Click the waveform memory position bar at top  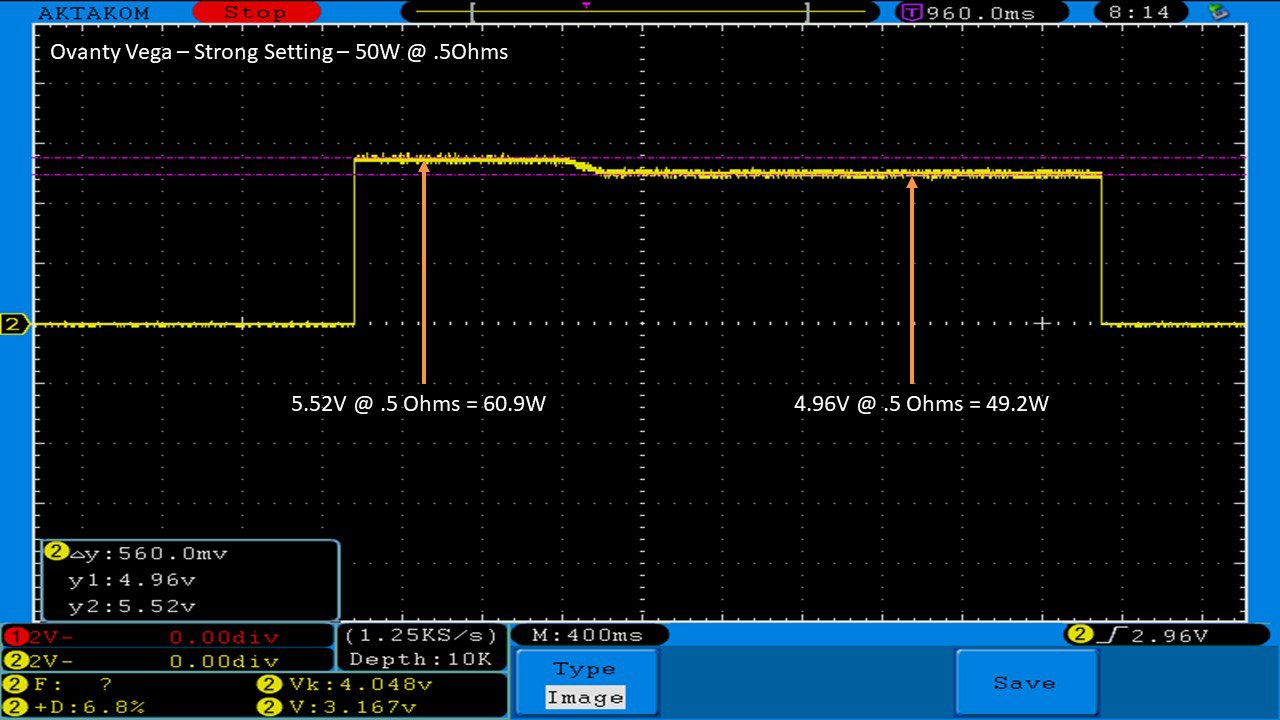pos(640,13)
